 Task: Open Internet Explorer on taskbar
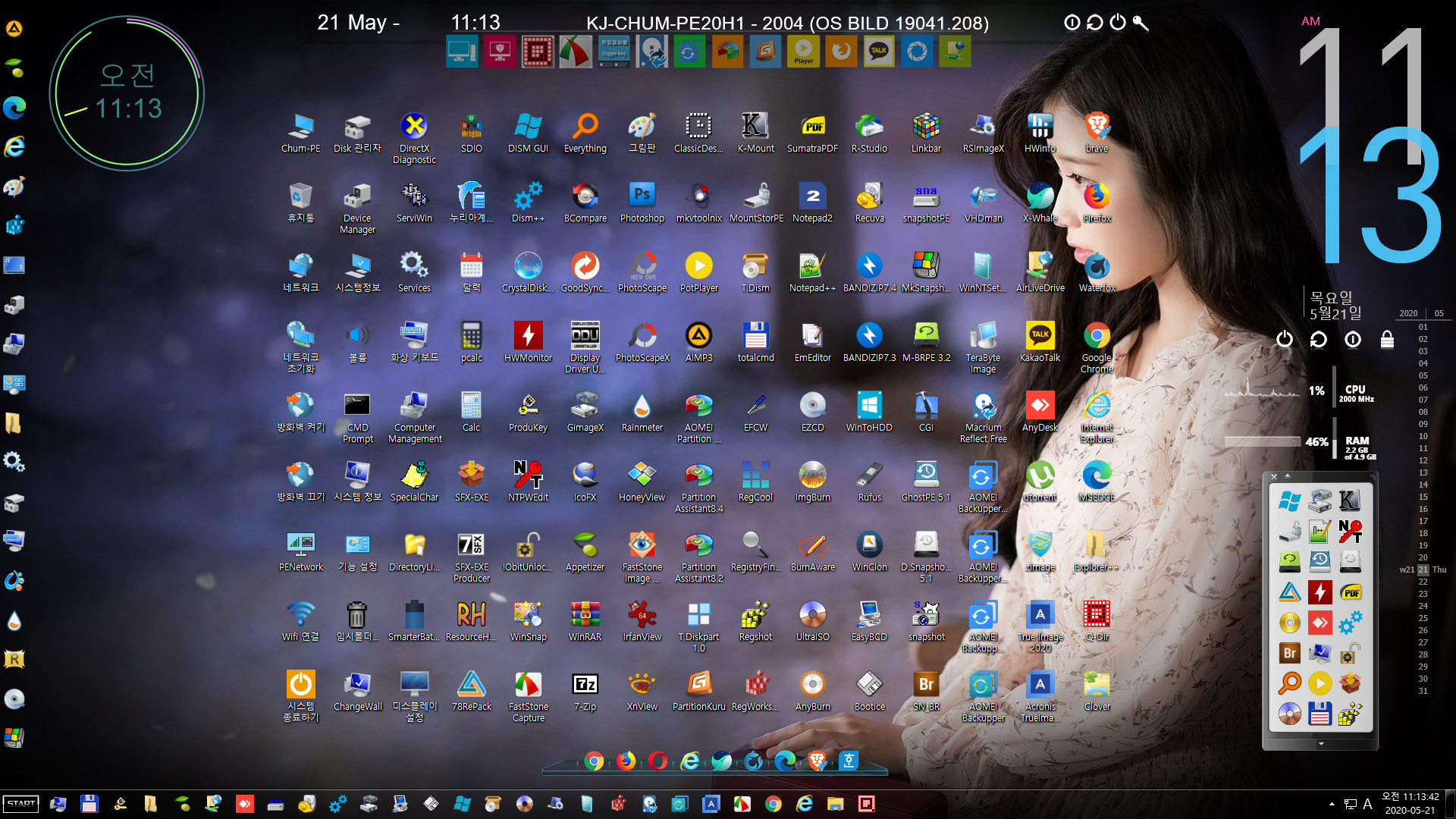tap(805, 804)
